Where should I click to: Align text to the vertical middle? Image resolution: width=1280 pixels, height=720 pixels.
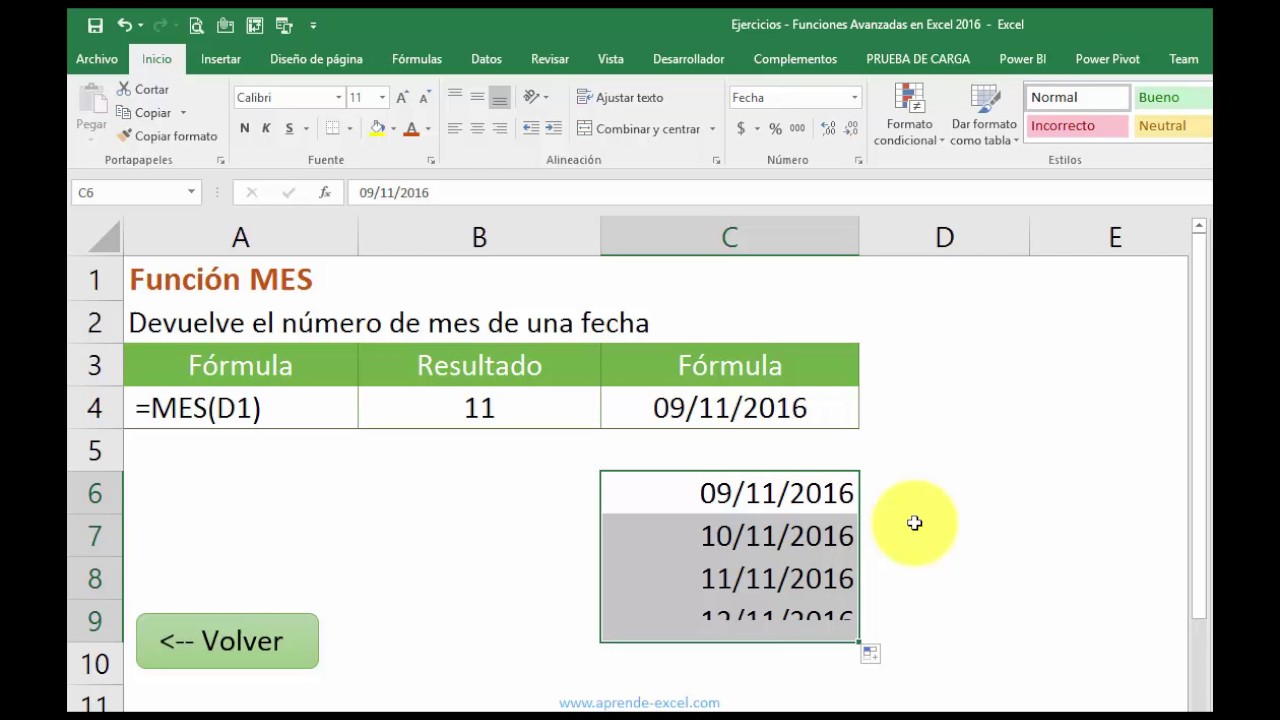[477, 96]
